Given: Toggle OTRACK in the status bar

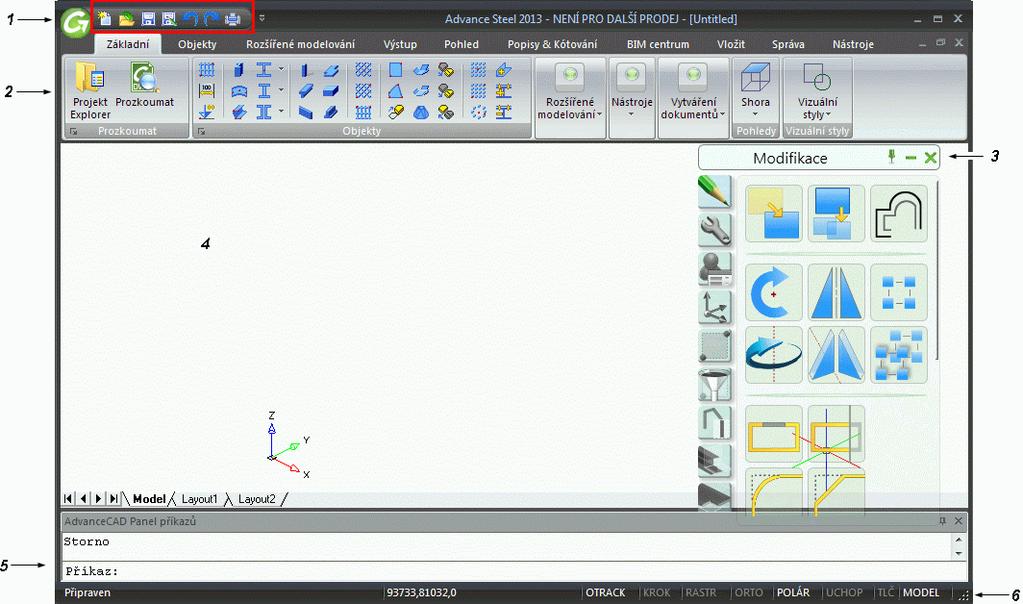Looking at the screenshot, I should coord(605,593).
